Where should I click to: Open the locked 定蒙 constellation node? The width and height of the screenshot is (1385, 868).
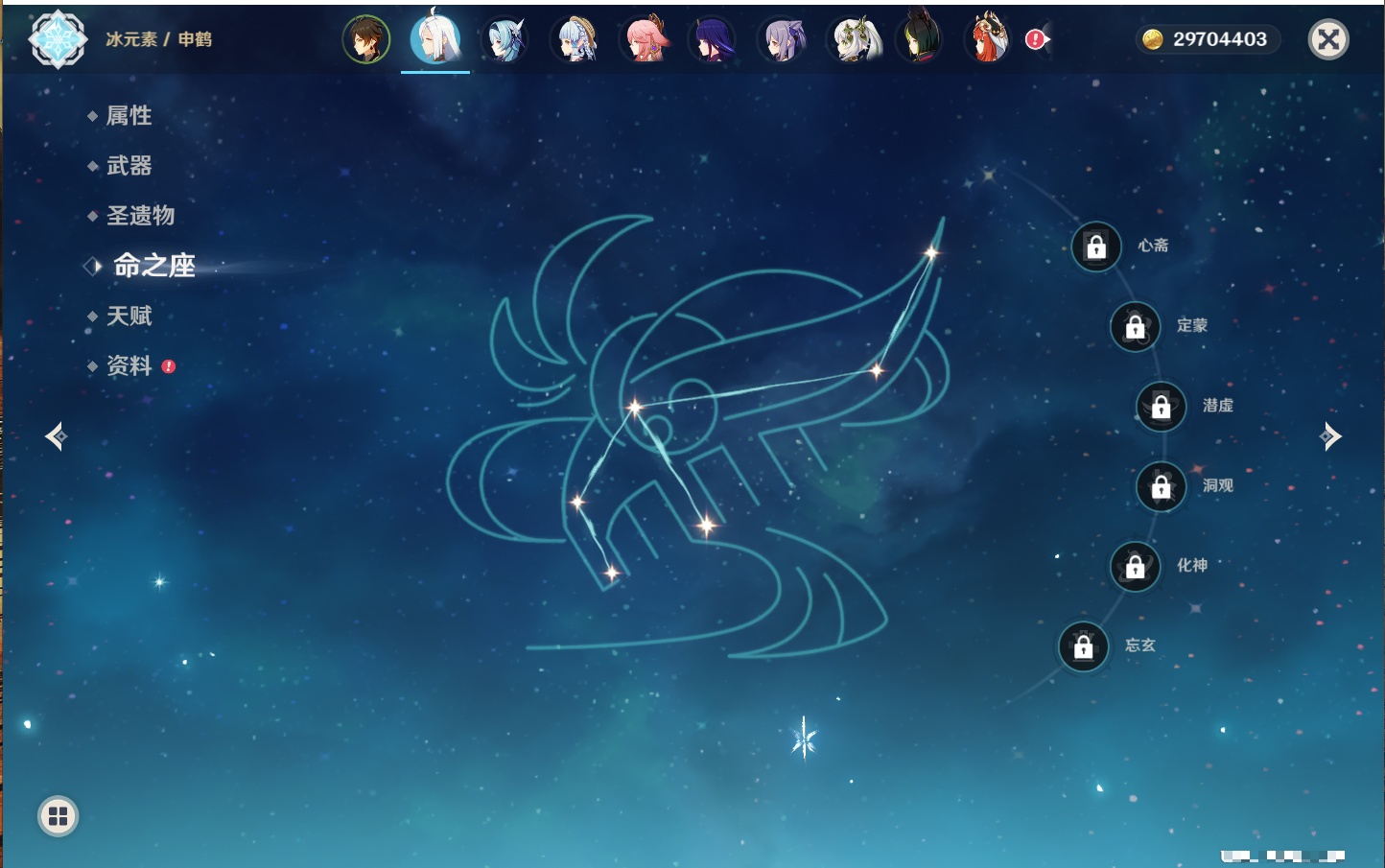[1135, 326]
